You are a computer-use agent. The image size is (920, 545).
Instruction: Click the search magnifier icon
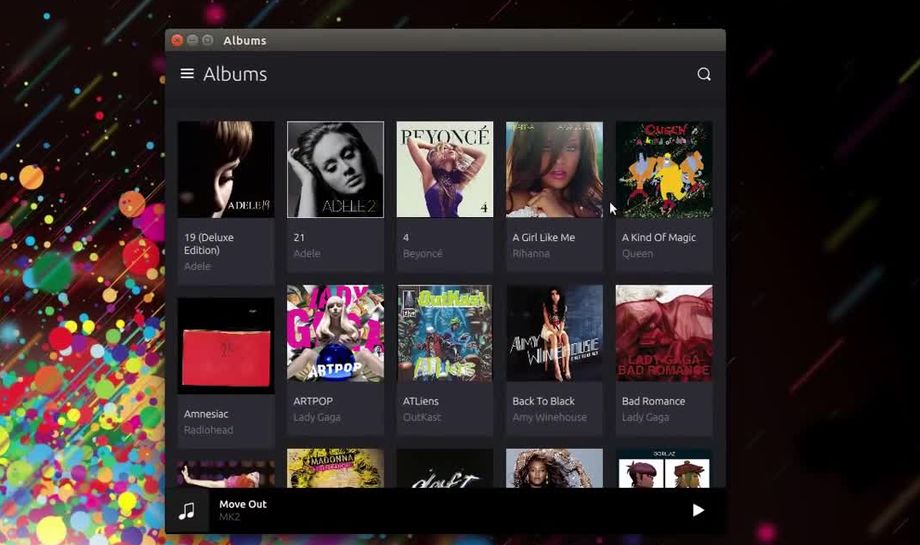tap(704, 74)
